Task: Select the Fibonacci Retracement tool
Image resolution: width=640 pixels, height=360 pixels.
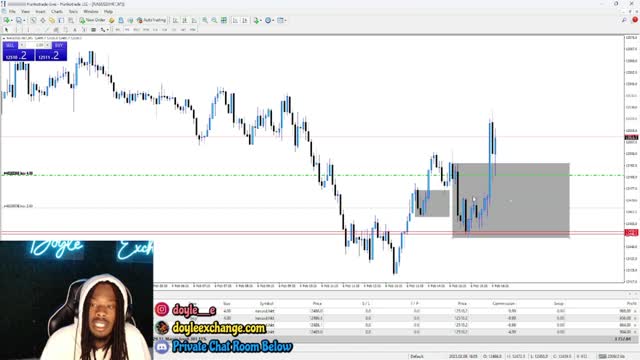Action: [65, 30]
